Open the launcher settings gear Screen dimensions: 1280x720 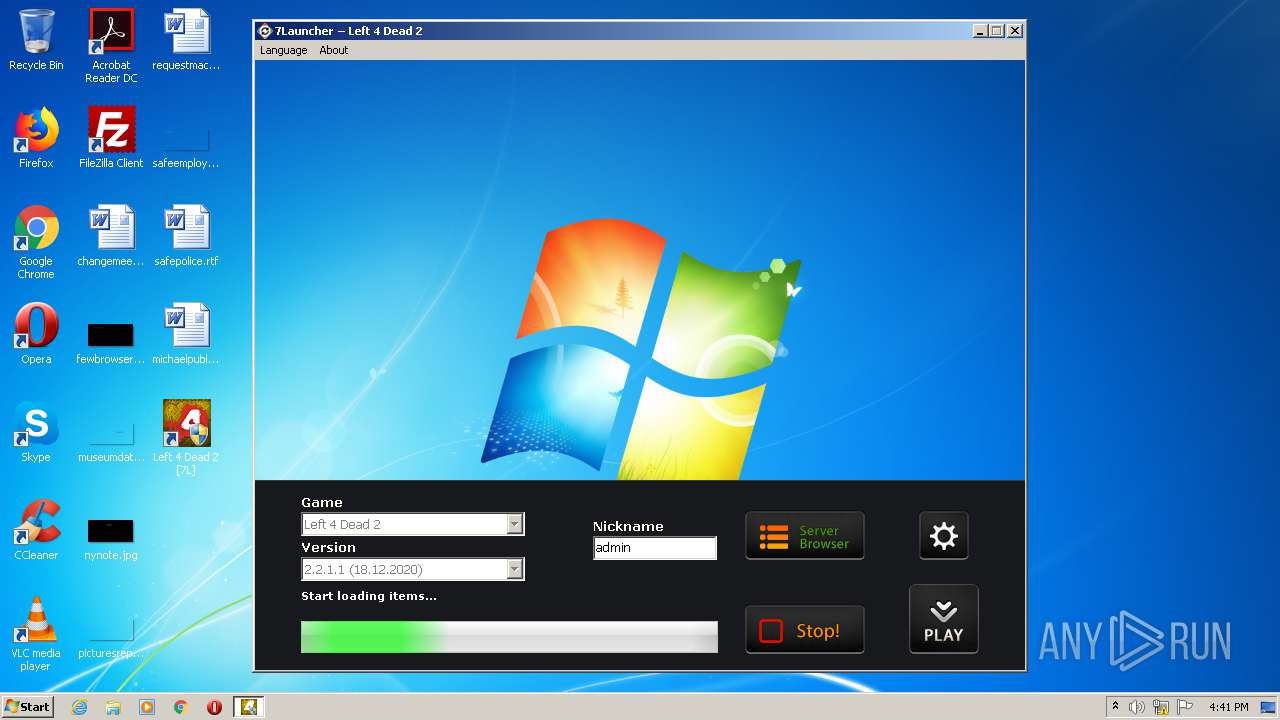[x=943, y=536]
